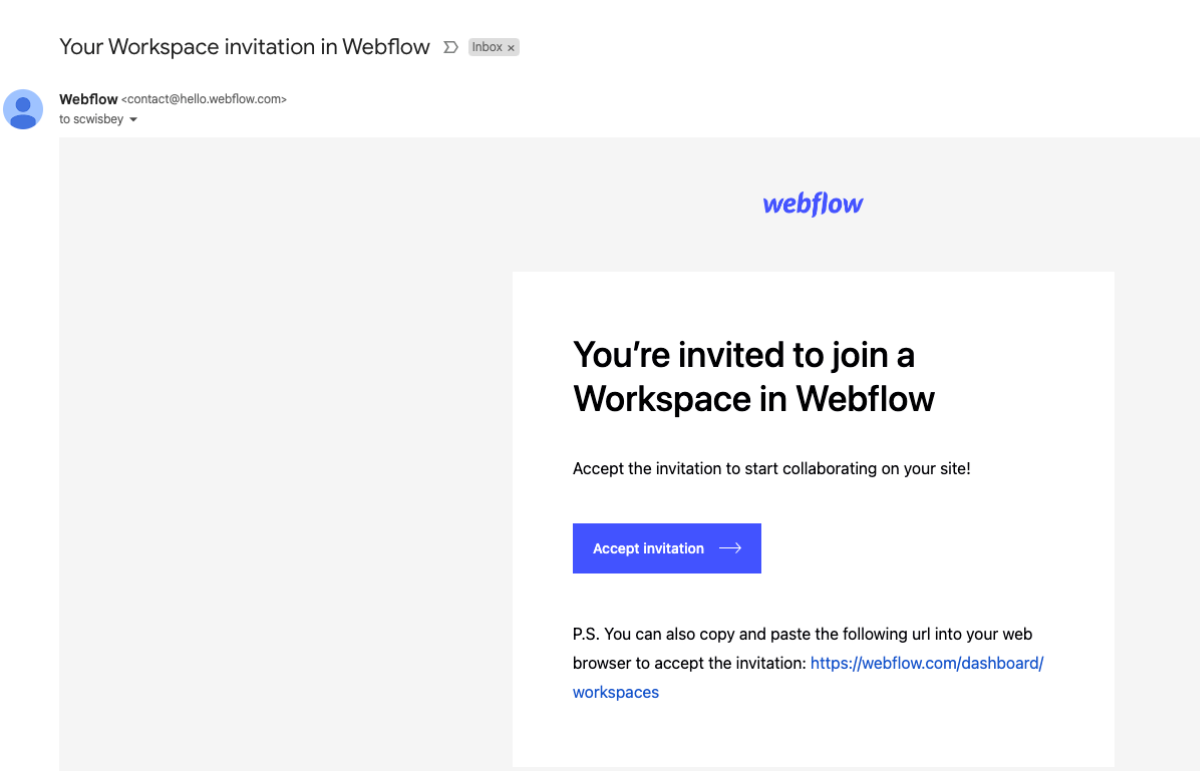
Task: Click the arrow inside the Accept invitation button
Action: click(731, 548)
